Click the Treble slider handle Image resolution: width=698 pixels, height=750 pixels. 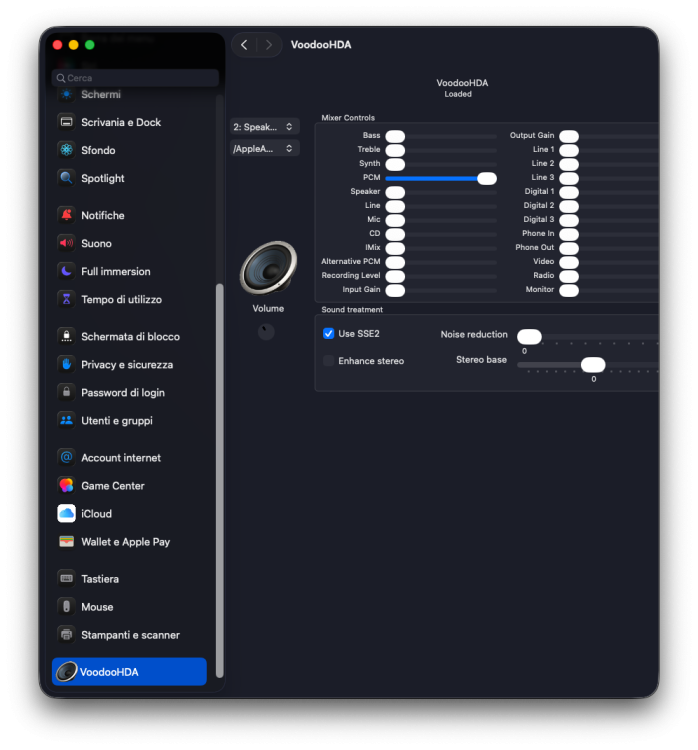click(x=395, y=150)
